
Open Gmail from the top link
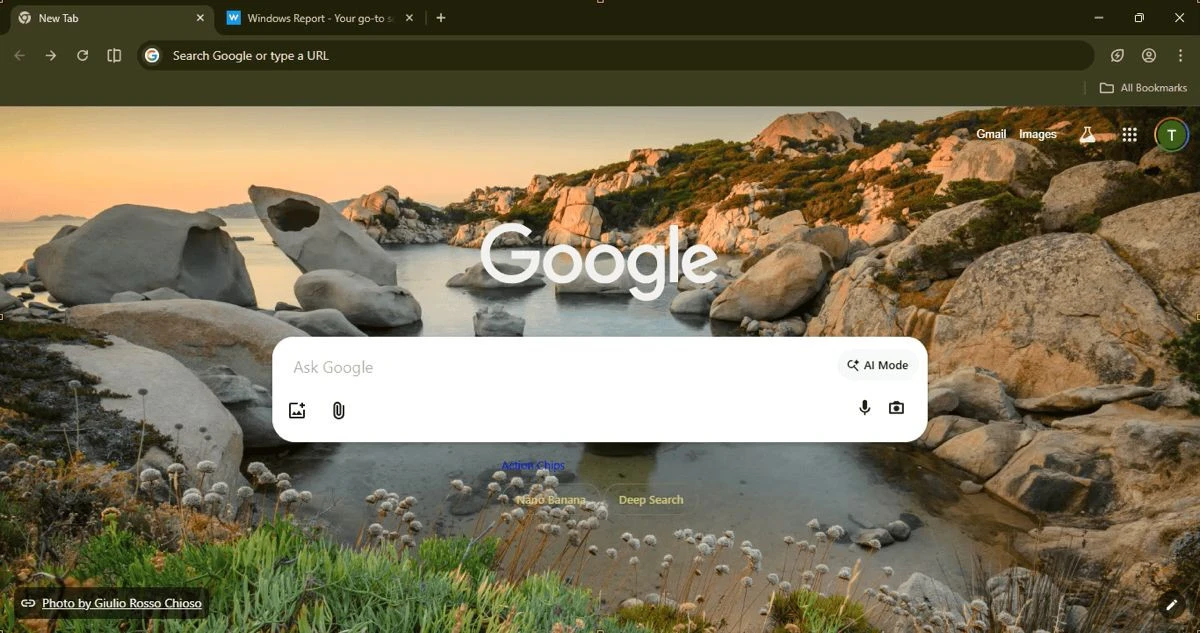[x=990, y=133]
